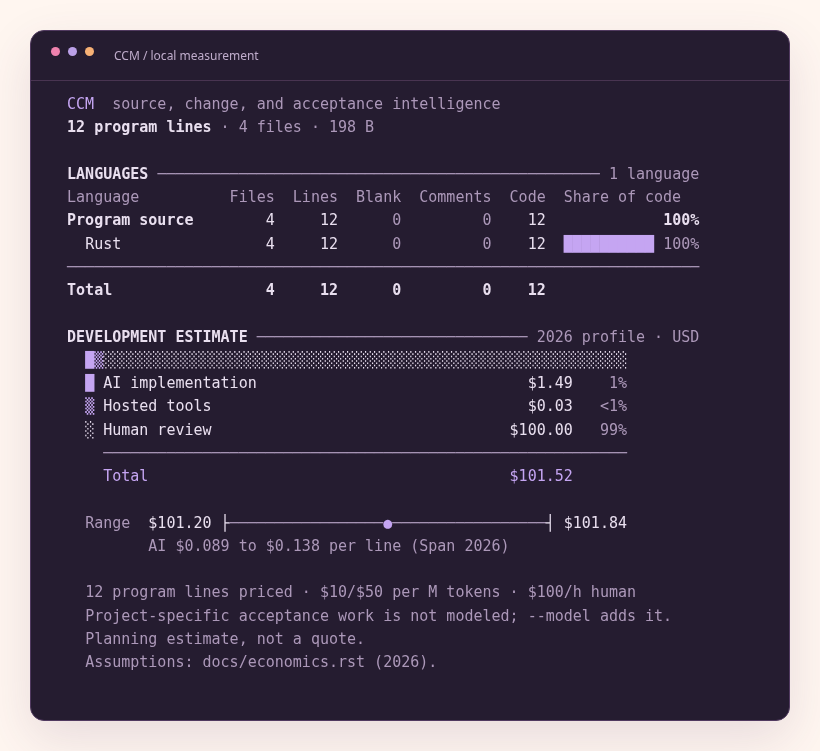Click the purple 'CCM' heading label
Image resolution: width=820 pixels, height=751 pixels.
pos(81,104)
